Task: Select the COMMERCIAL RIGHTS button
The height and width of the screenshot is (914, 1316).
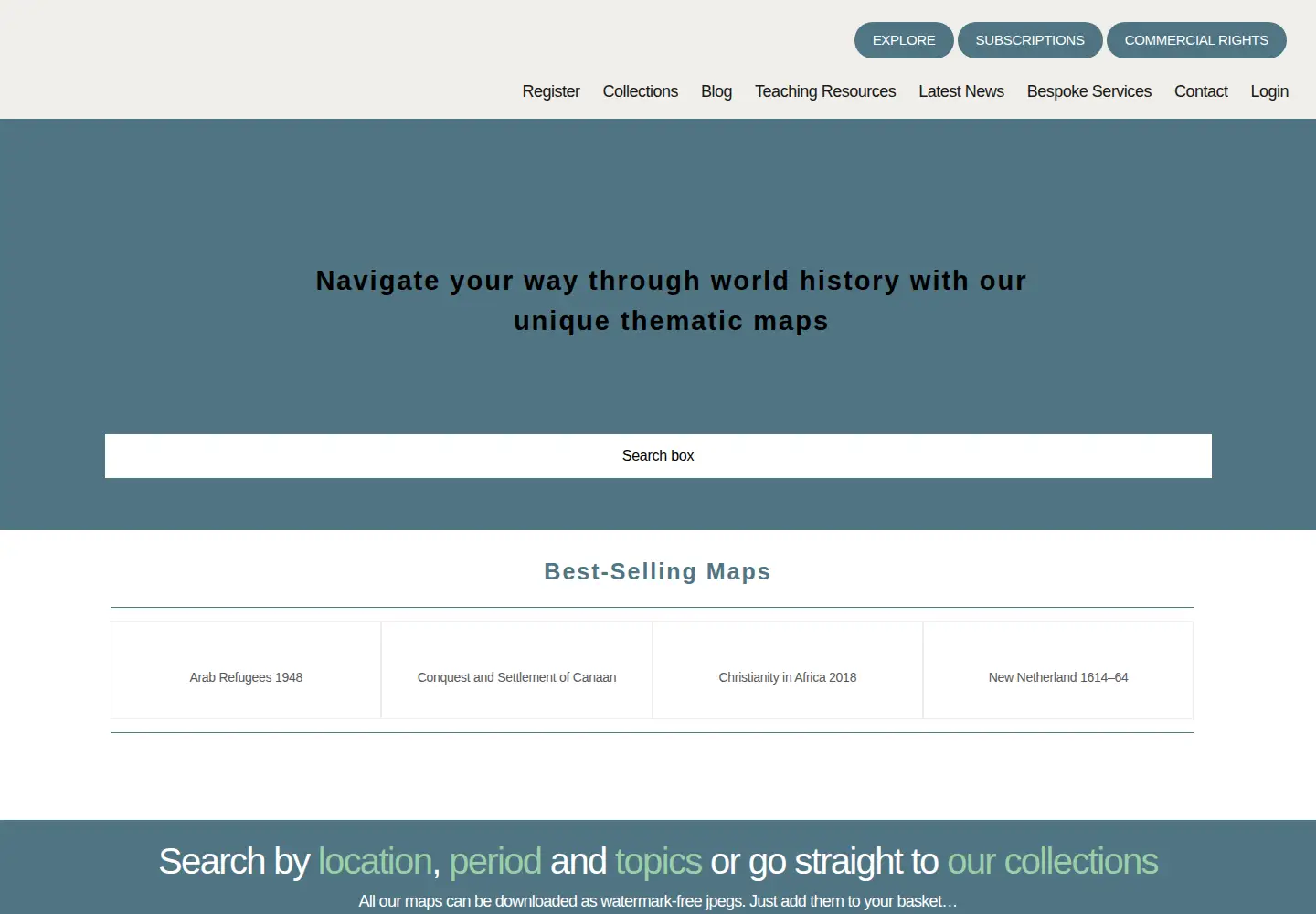Action: point(1196,40)
